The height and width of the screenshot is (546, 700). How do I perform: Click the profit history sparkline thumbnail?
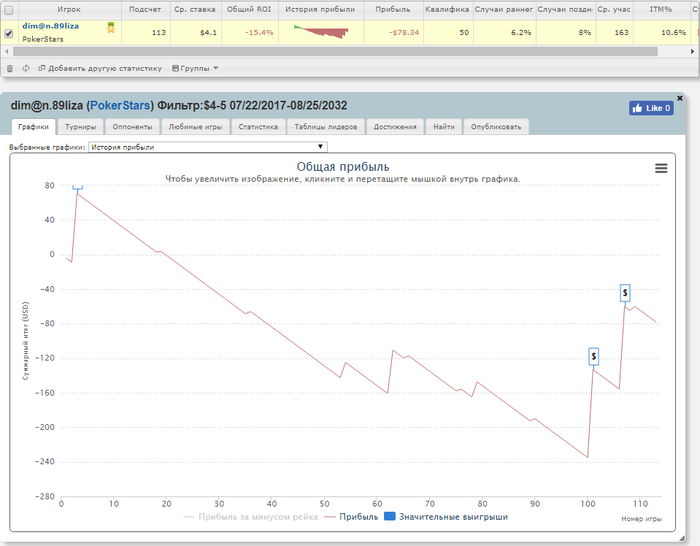321,32
